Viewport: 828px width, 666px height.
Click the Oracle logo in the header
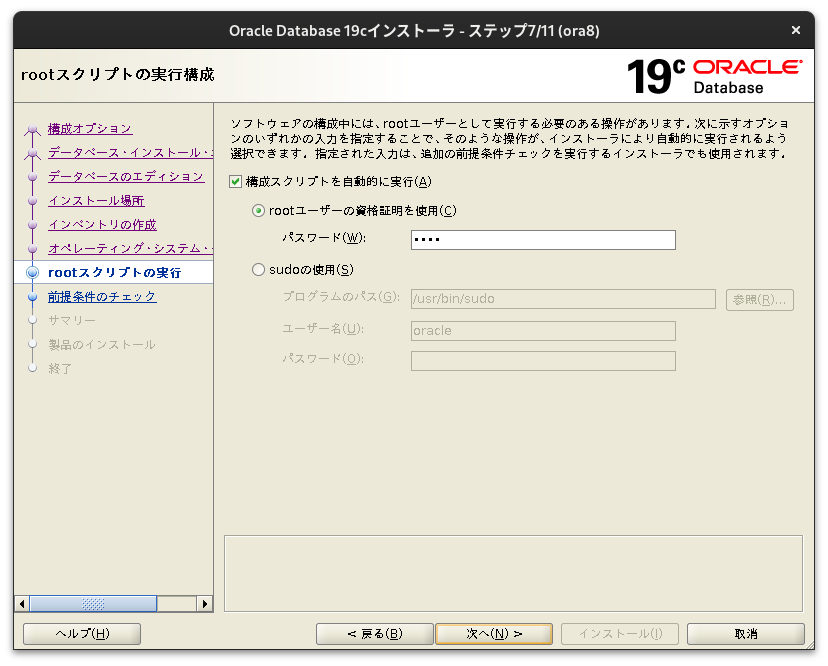point(747,66)
